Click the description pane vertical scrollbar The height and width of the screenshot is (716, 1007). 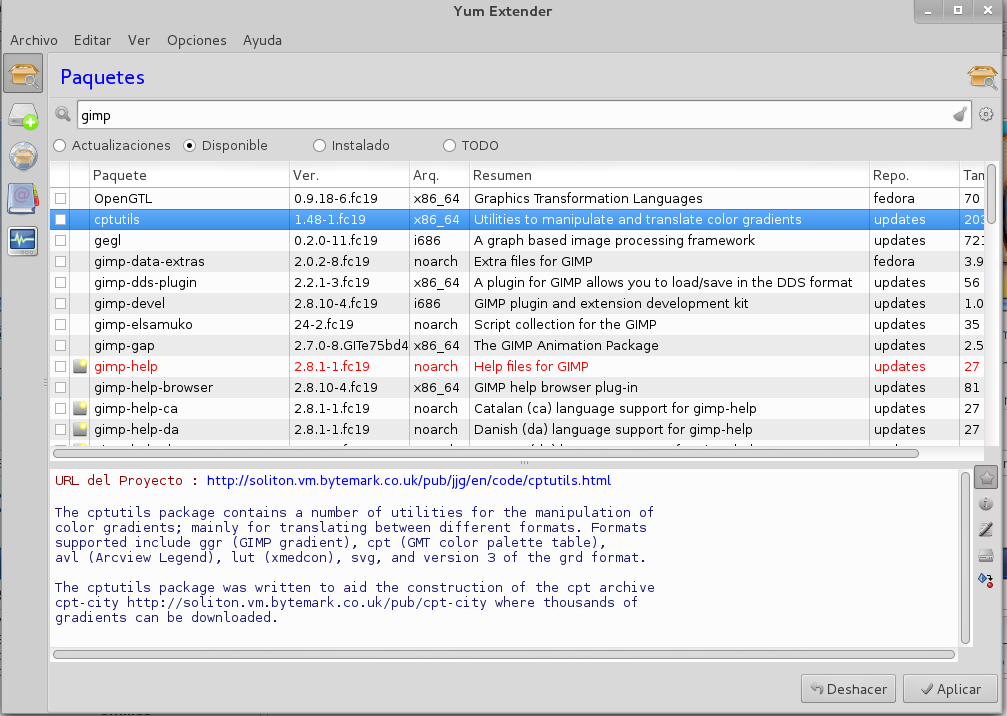pyautogui.click(x=965, y=557)
